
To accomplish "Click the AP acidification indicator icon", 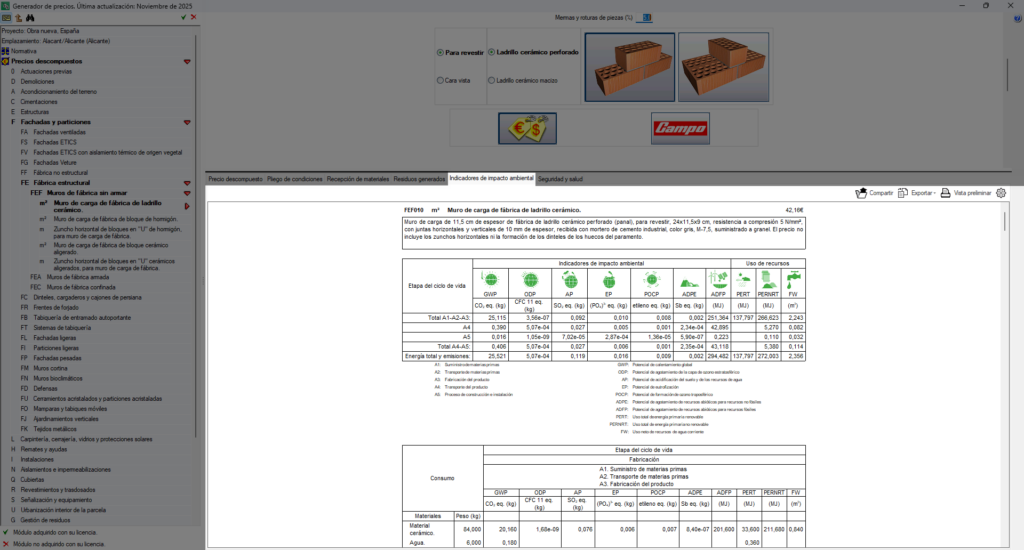I will (x=569, y=280).
